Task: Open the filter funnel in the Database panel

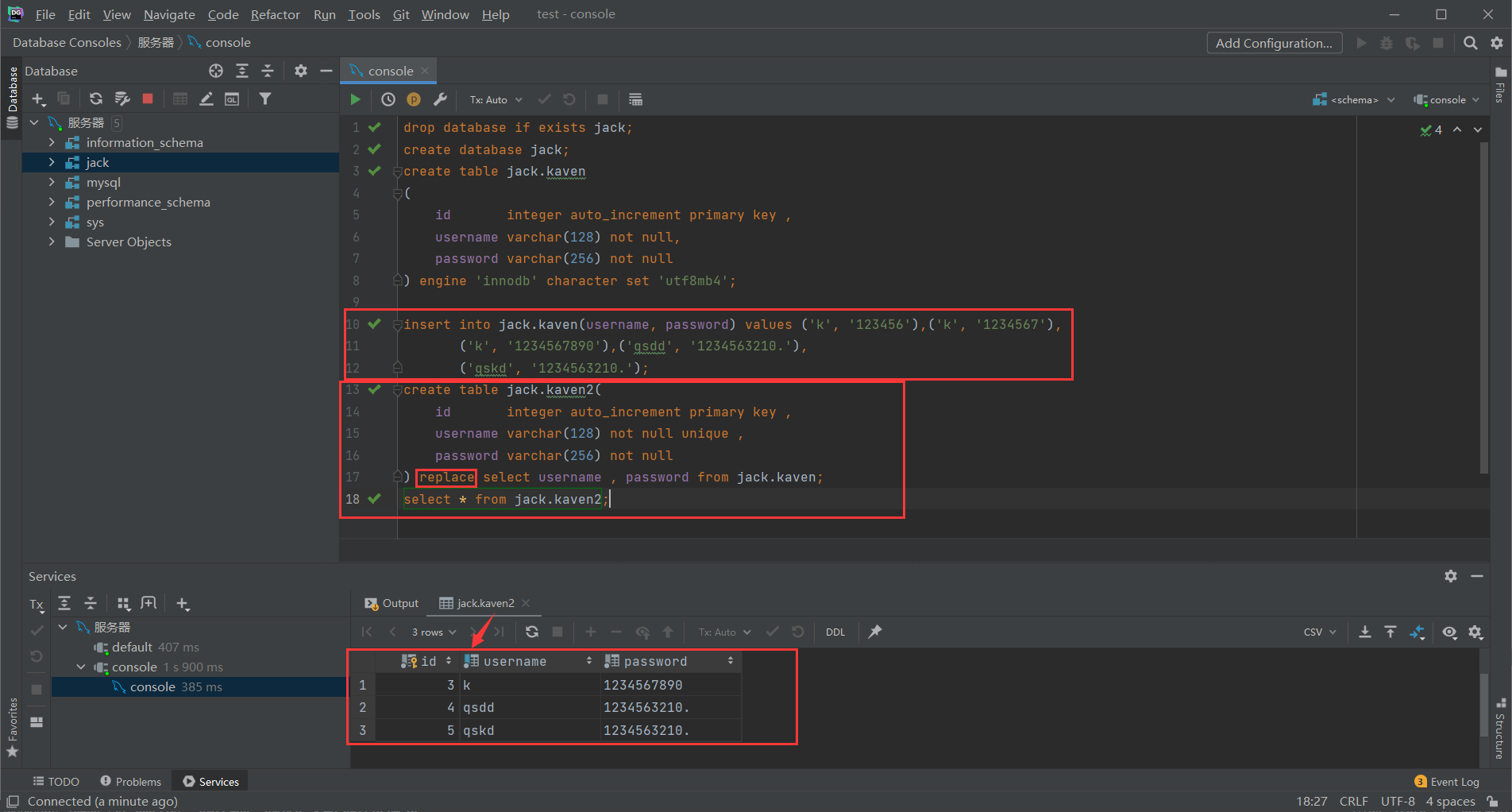Action: click(265, 99)
